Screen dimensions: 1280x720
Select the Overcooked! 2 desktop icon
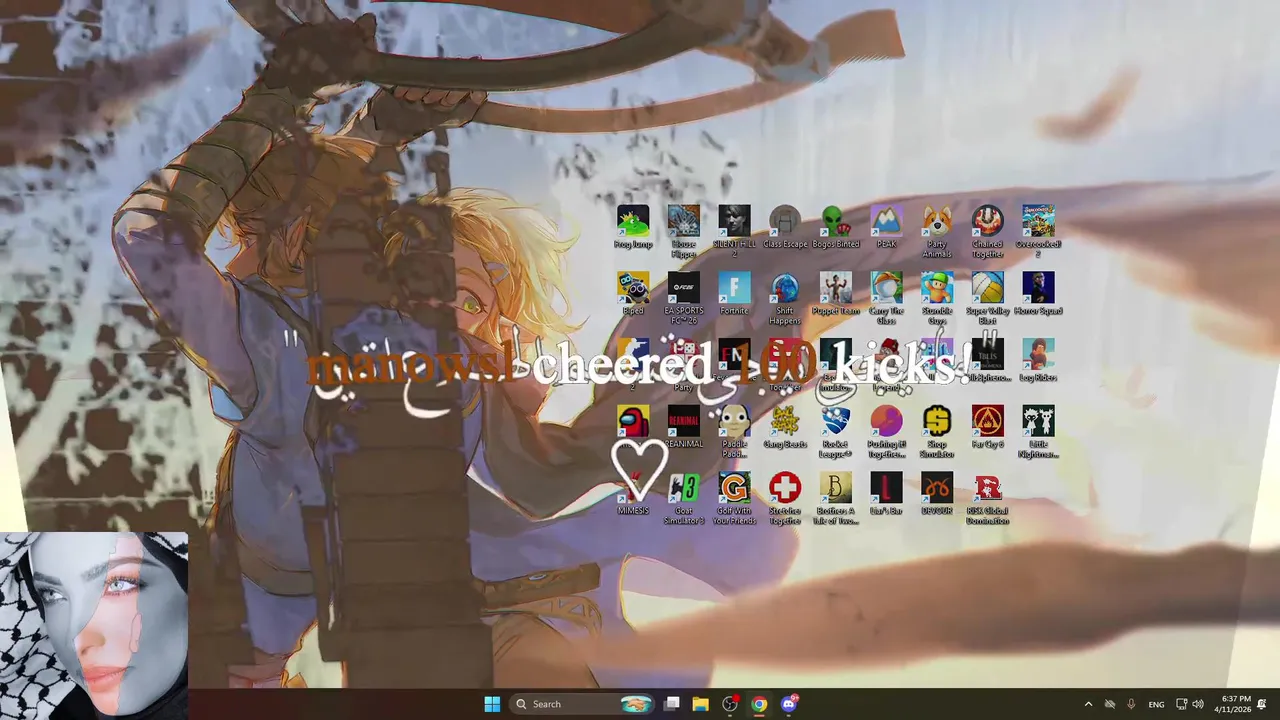(x=1038, y=232)
